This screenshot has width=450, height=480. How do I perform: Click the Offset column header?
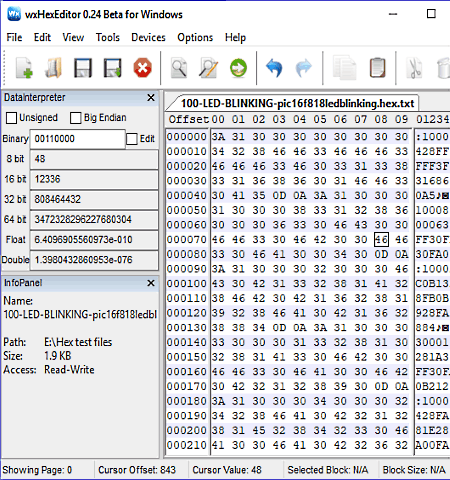click(x=189, y=119)
